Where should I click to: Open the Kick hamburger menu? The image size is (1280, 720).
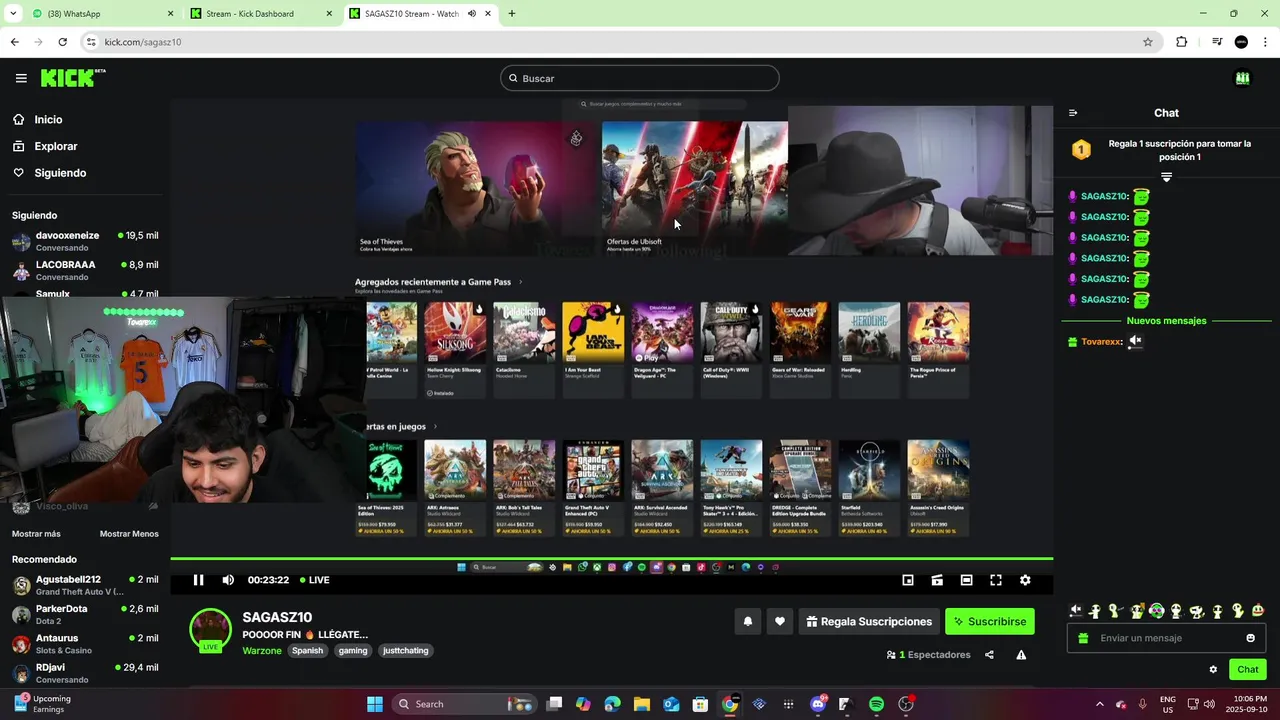(21, 78)
